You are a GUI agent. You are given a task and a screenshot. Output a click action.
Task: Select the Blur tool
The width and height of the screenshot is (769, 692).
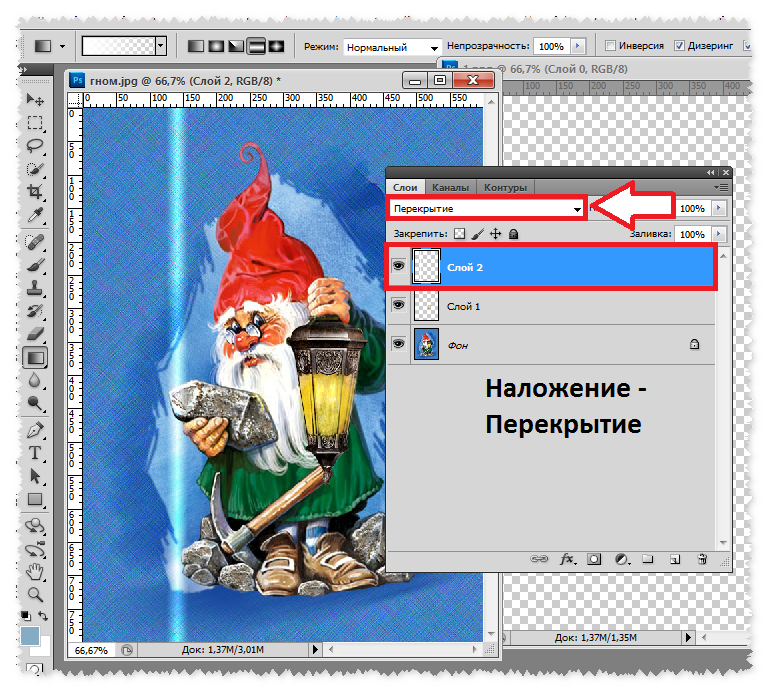click(x=35, y=380)
